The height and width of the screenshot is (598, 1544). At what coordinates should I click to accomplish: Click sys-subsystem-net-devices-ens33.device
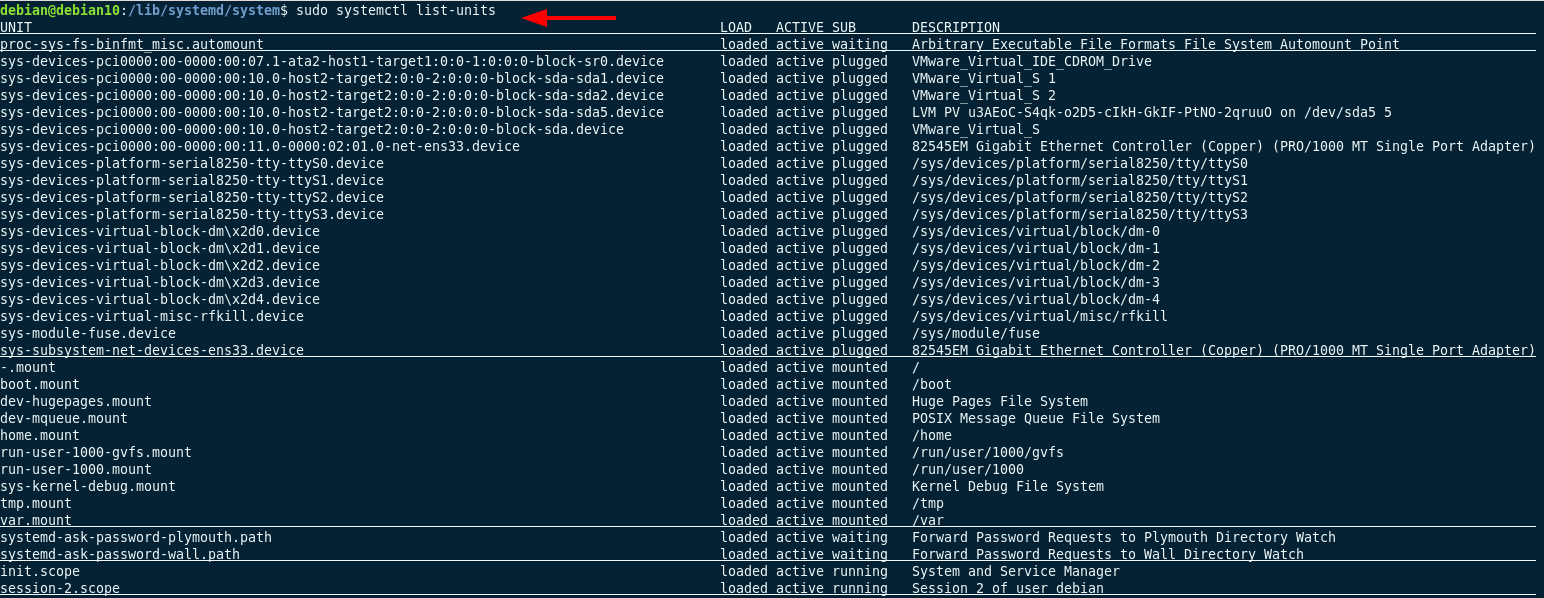tap(152, 350)
